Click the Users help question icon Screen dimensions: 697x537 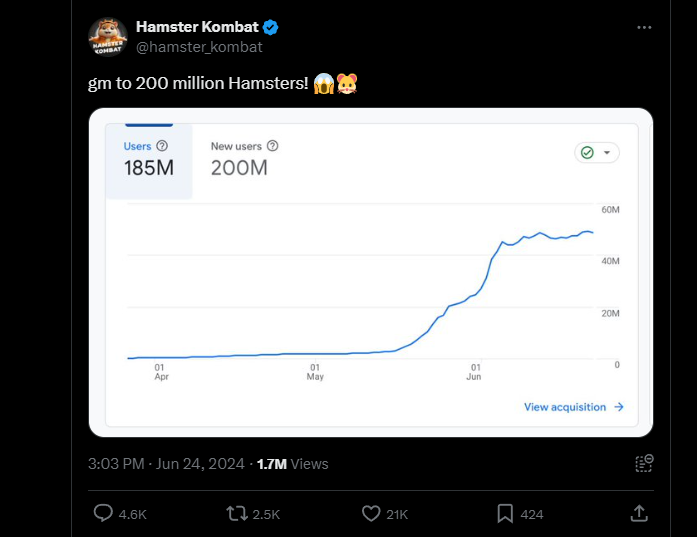point(162,146)
